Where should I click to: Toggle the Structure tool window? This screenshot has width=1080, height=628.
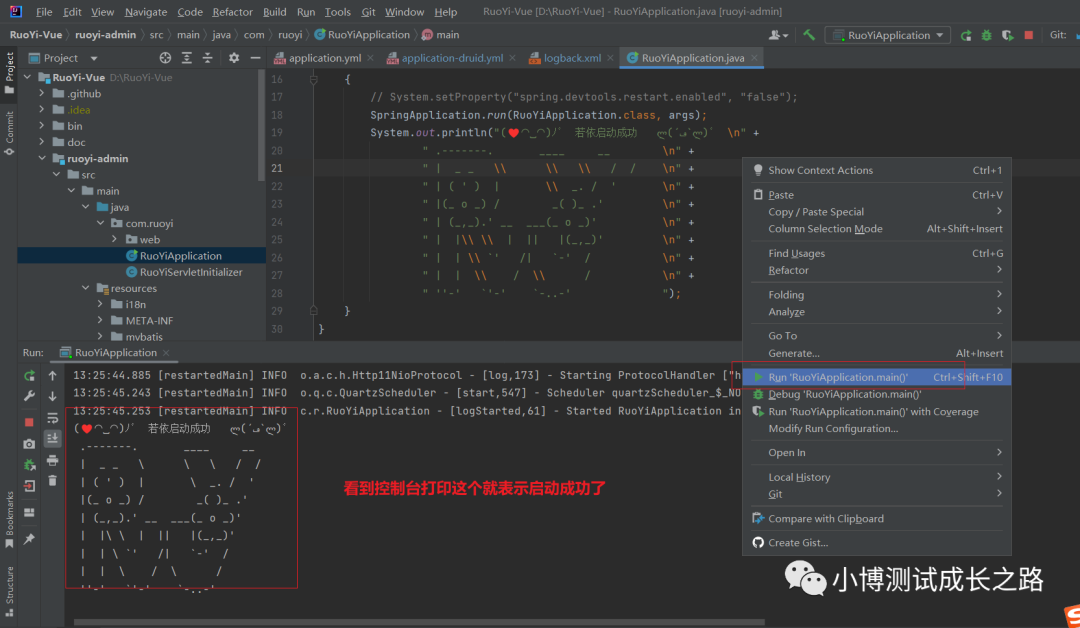coord(9,591)
